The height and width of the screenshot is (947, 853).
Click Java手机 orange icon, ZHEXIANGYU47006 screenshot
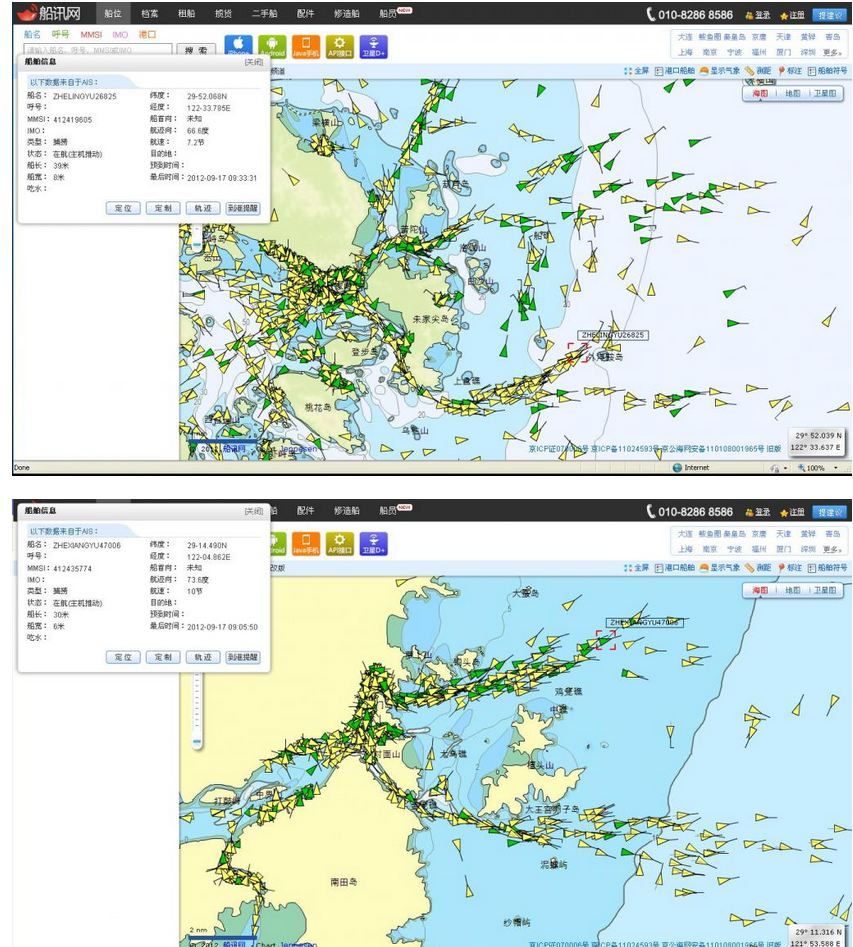click(306, 543)
